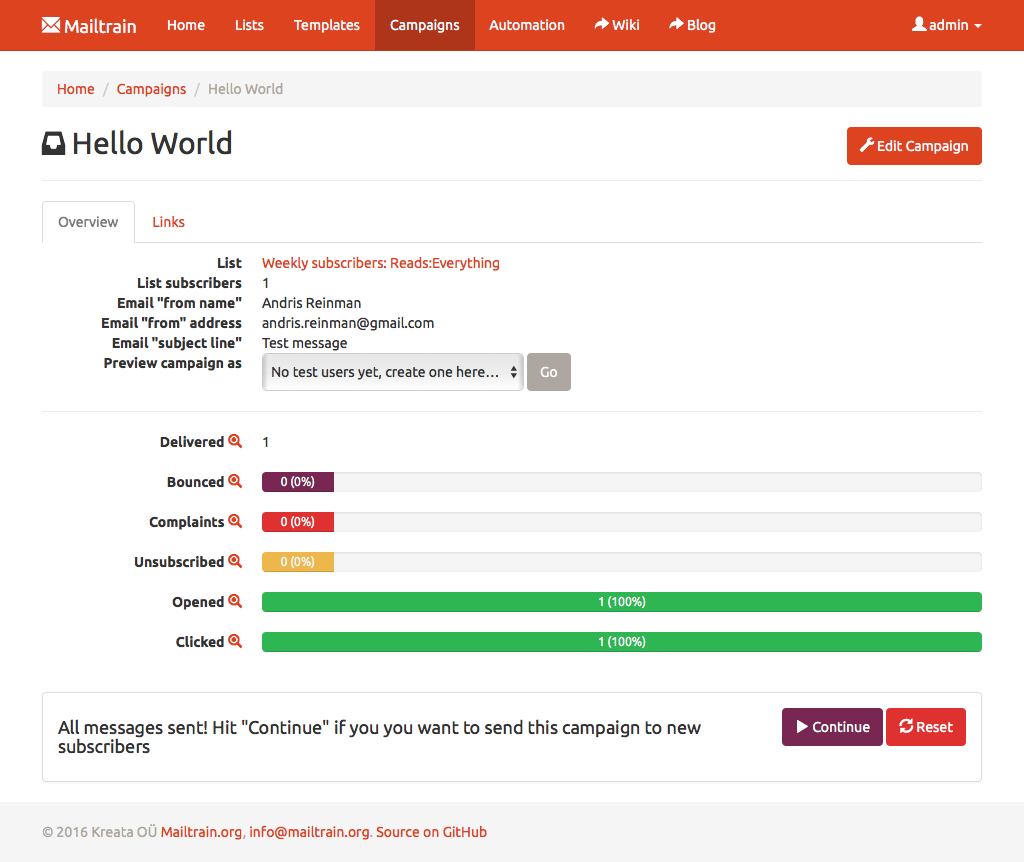
Task: Open the Weekly subscribers: Reads:Everything list link
Action: pos(380,262)
